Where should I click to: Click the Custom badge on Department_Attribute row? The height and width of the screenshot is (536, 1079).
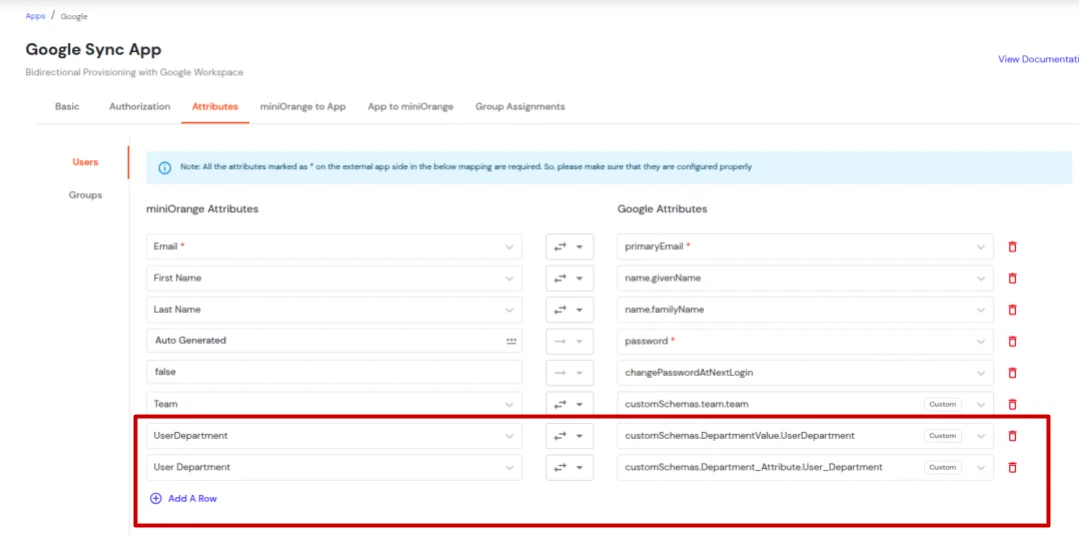[x=943, y=467]
